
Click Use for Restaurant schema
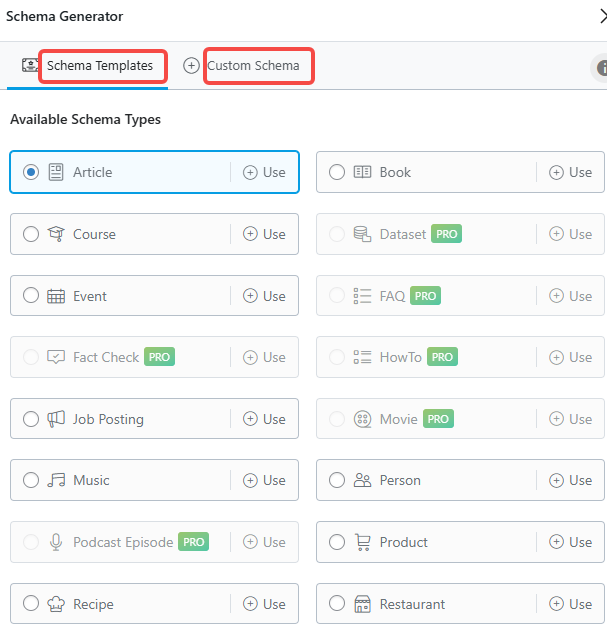pos(570,604)
